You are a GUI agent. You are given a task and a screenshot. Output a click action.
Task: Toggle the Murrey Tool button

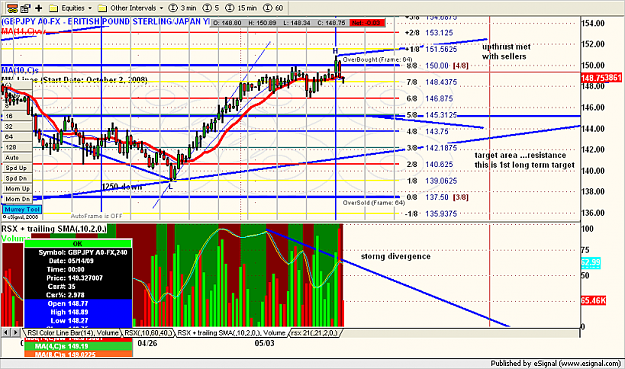pyautogui.click(x=22, y=209)
